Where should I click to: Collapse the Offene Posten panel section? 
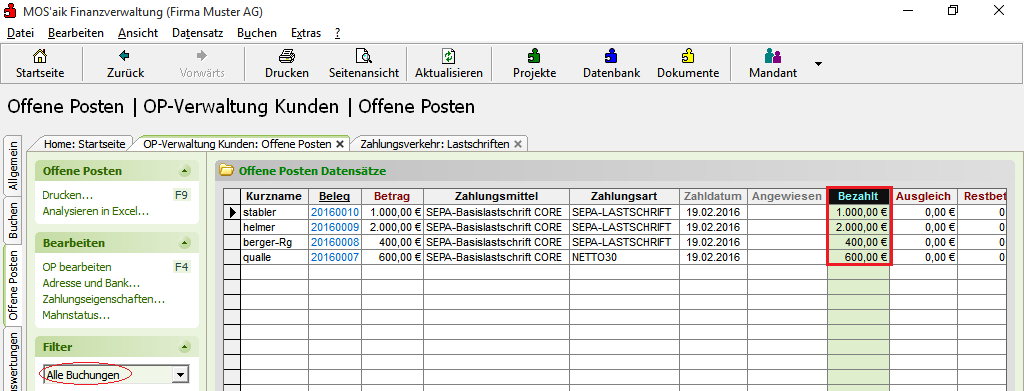(185, 172)
